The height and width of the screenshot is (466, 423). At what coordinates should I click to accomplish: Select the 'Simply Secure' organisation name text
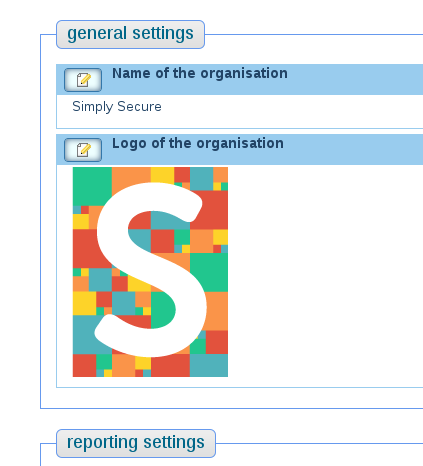click(117, 107)
